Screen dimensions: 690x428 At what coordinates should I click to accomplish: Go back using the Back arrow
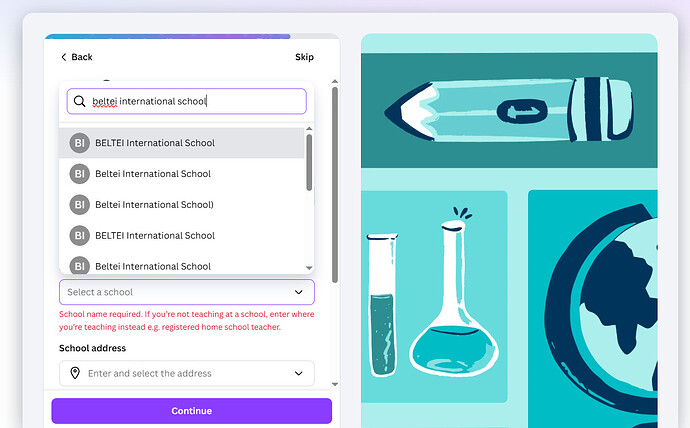[77, 57]
